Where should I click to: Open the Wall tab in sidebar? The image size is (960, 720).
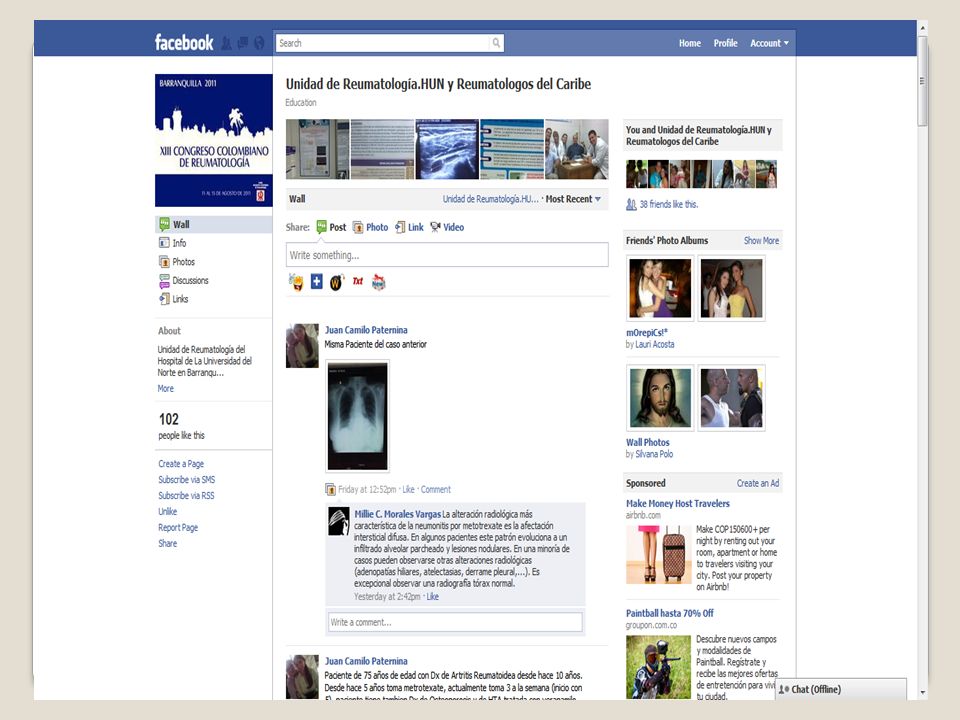pyautogui.click(x=213, y=224)
